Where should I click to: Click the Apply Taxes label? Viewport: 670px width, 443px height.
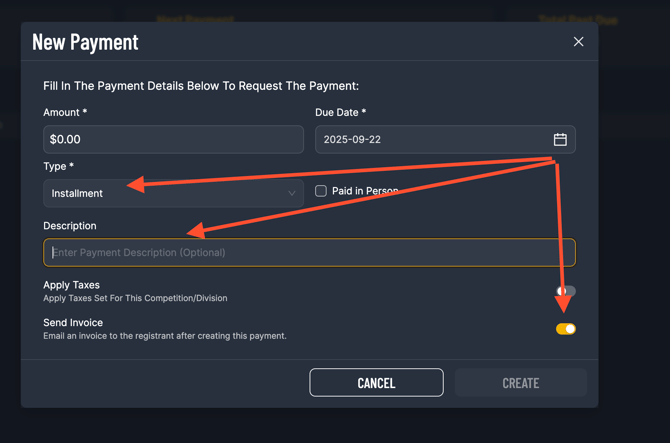tap(71, 285)
